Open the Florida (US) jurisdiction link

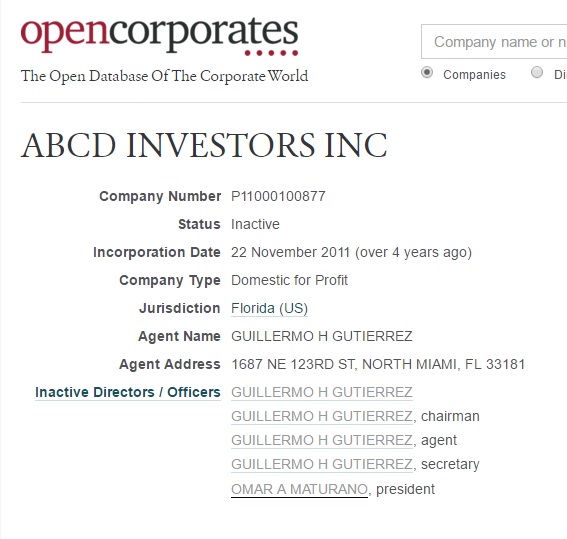point(269,308)
